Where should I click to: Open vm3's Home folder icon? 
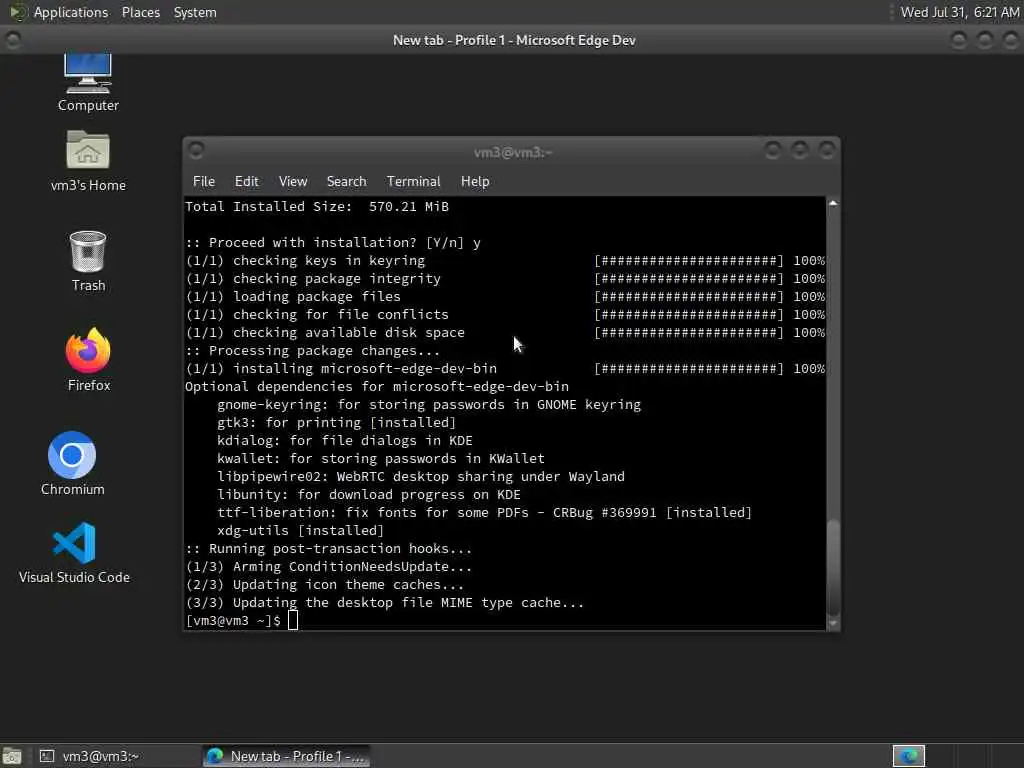click(88, 161)
